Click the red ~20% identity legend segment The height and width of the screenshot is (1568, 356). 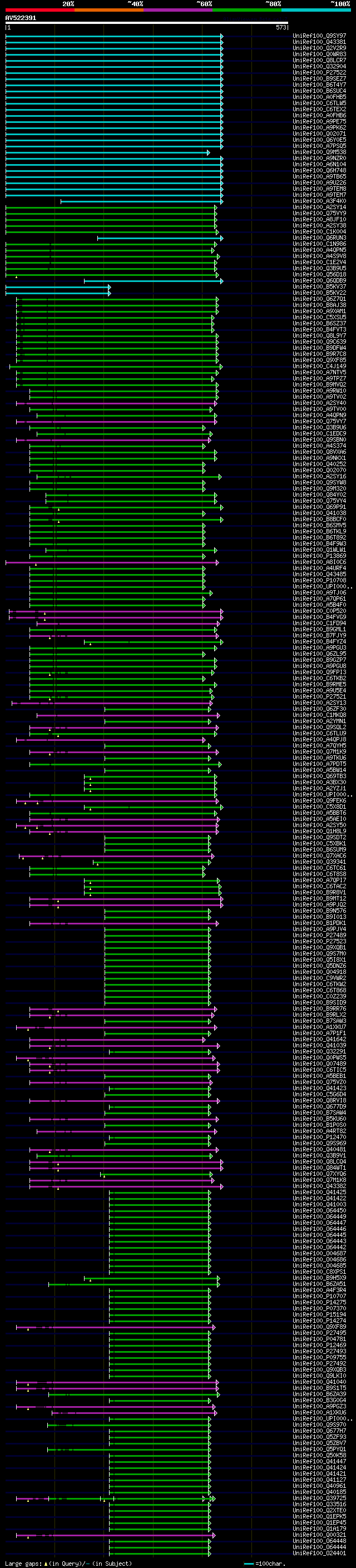[x=39, y=10]
